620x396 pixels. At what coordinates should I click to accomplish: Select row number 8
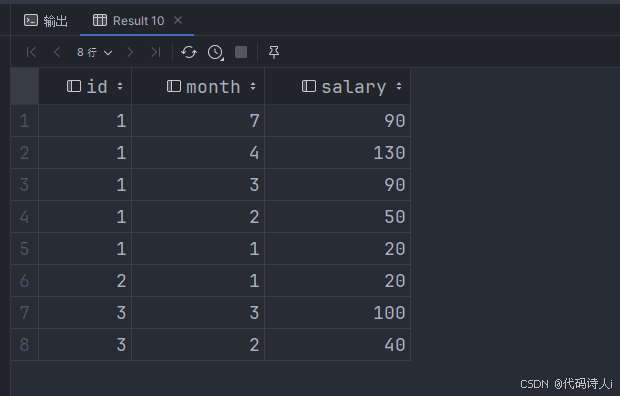tap(25, 345)
